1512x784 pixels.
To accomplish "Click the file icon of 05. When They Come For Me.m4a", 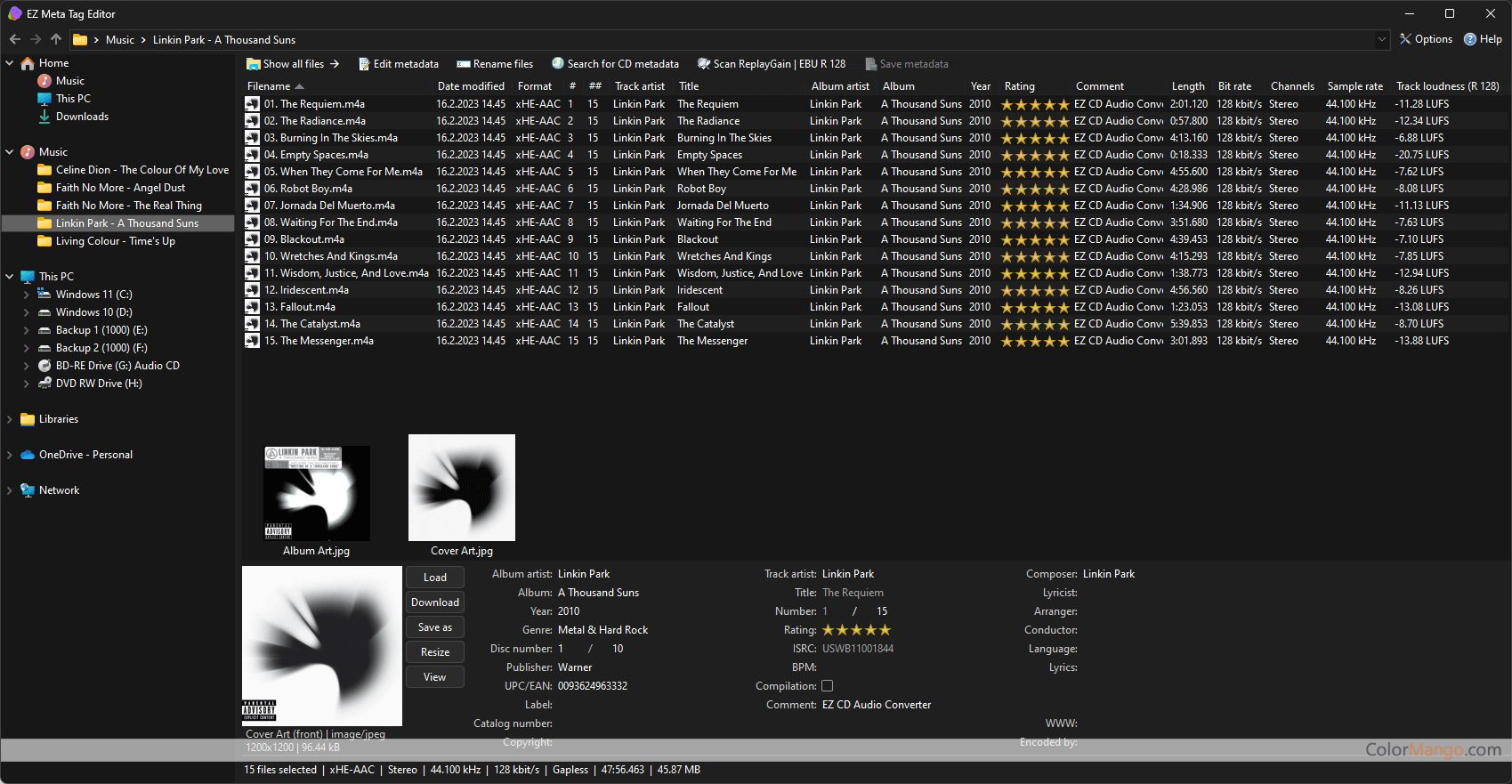I will 253,172.
